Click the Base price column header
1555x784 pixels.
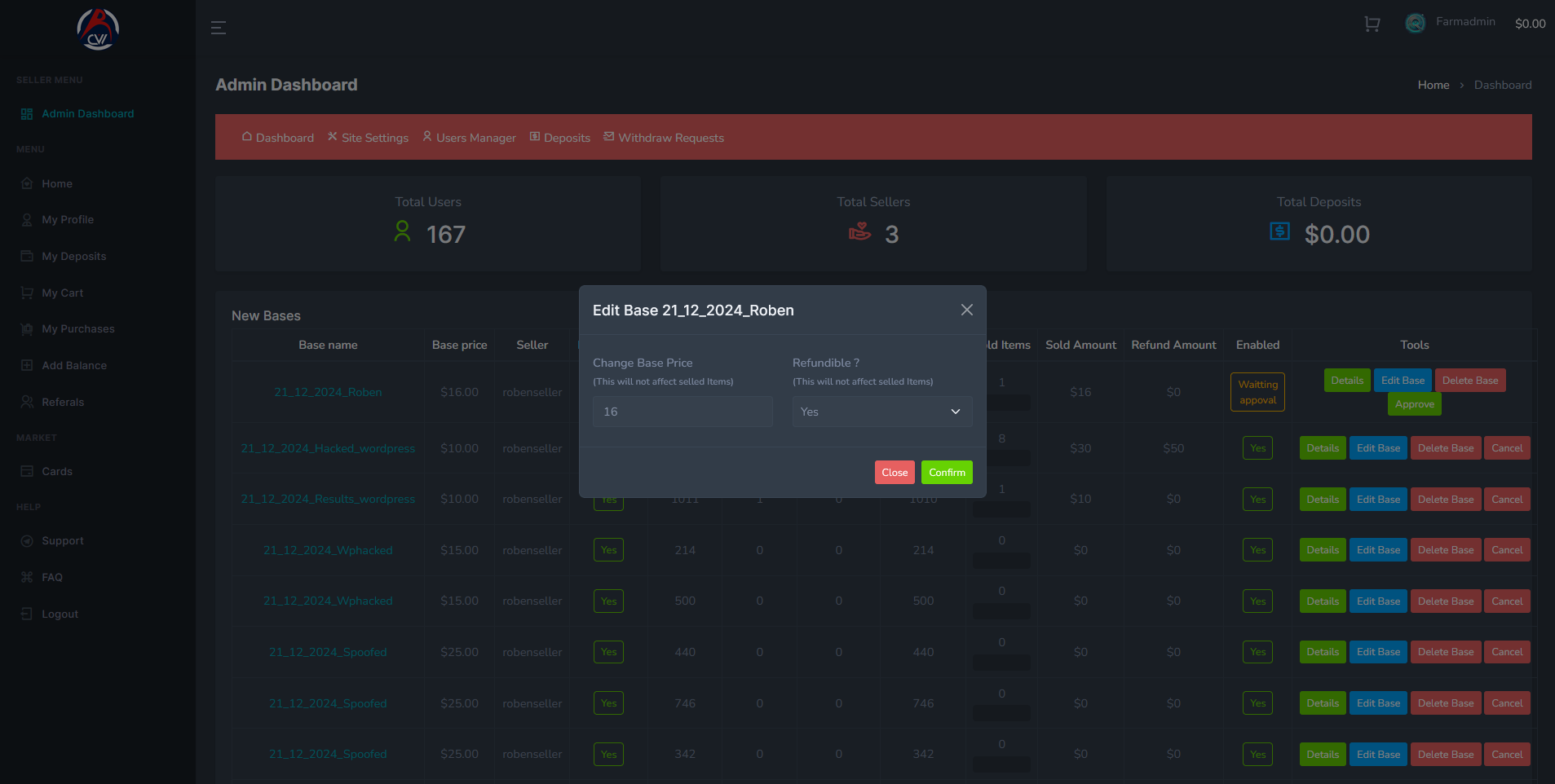pyautogui.click(x=459, y=345)
